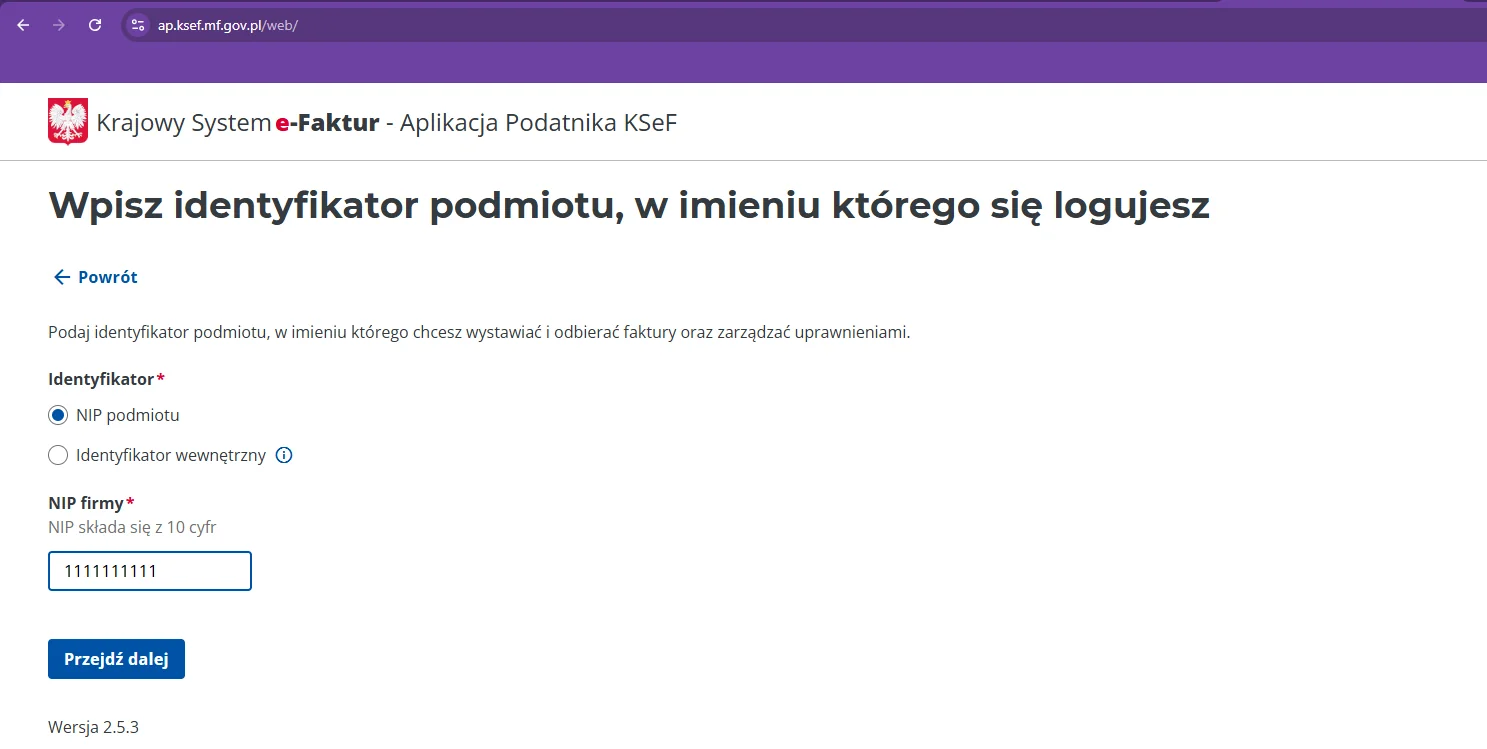Viewport: 1487px width, 749px height.
Task: Click the Przejdź dalej button
Action: click(x=116, y=659)
